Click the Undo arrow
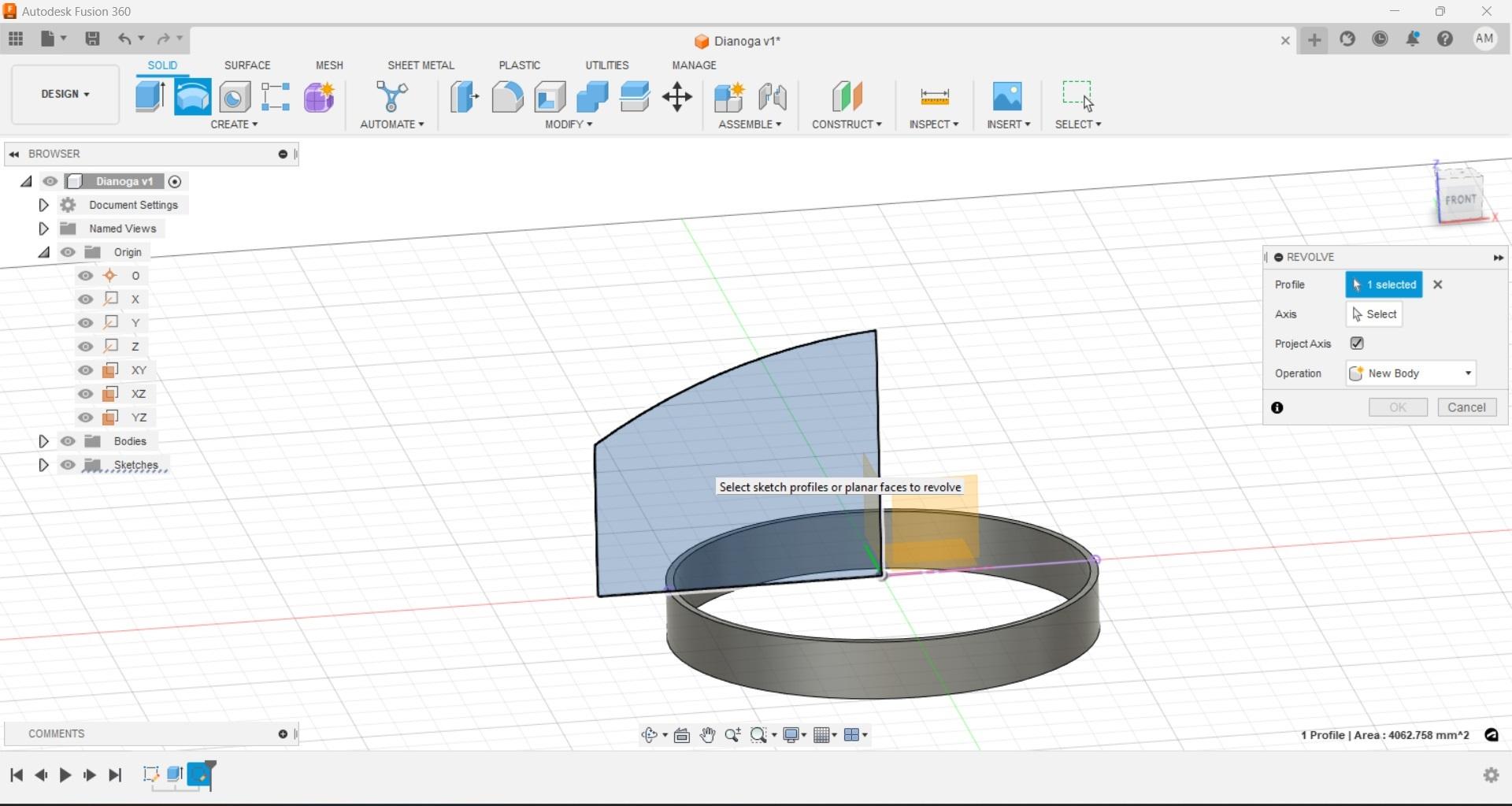This screenshot has height=806, width=1512. [x=124, y=39]
